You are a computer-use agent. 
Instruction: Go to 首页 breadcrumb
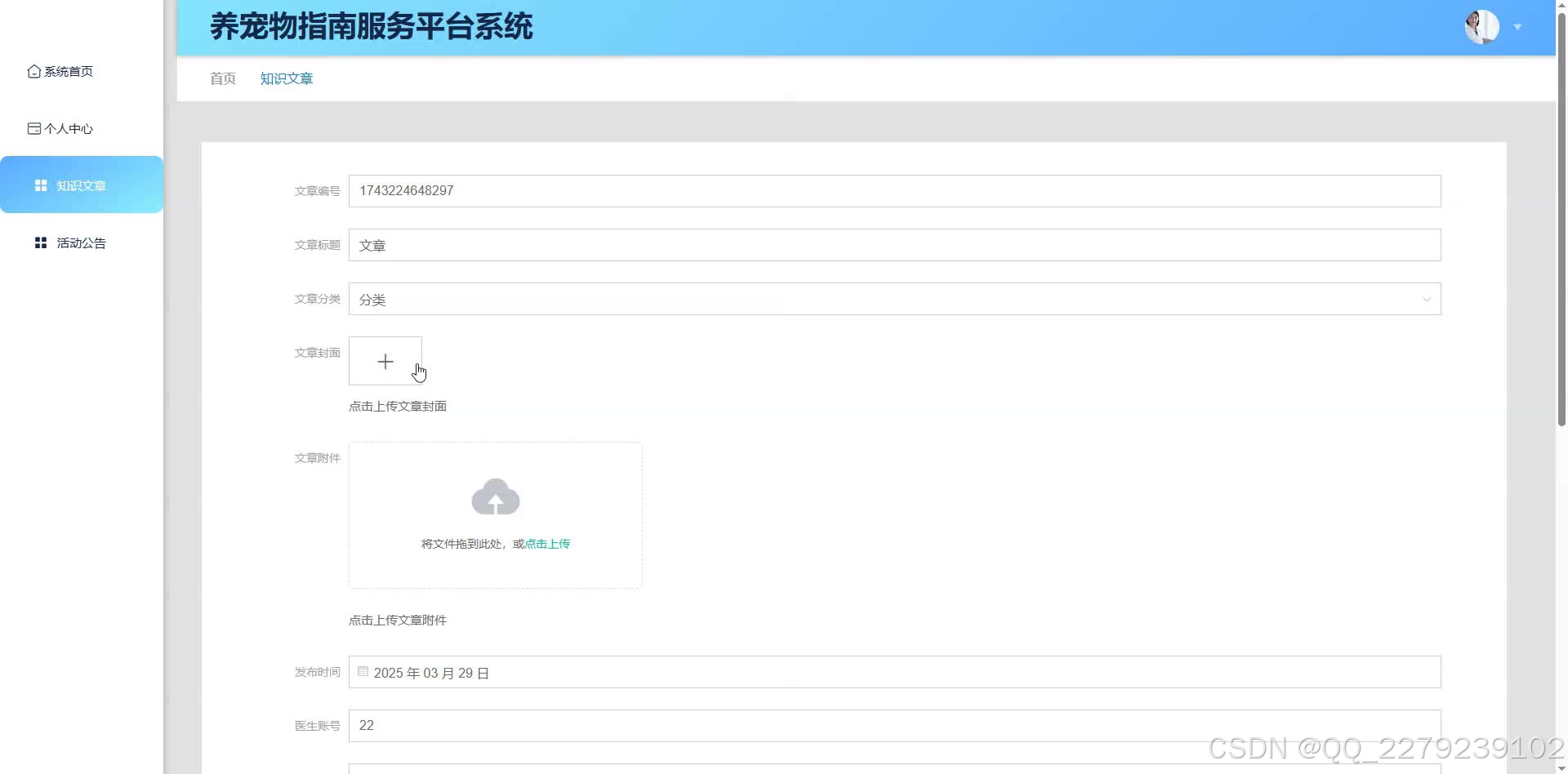[x=223, y=78]
